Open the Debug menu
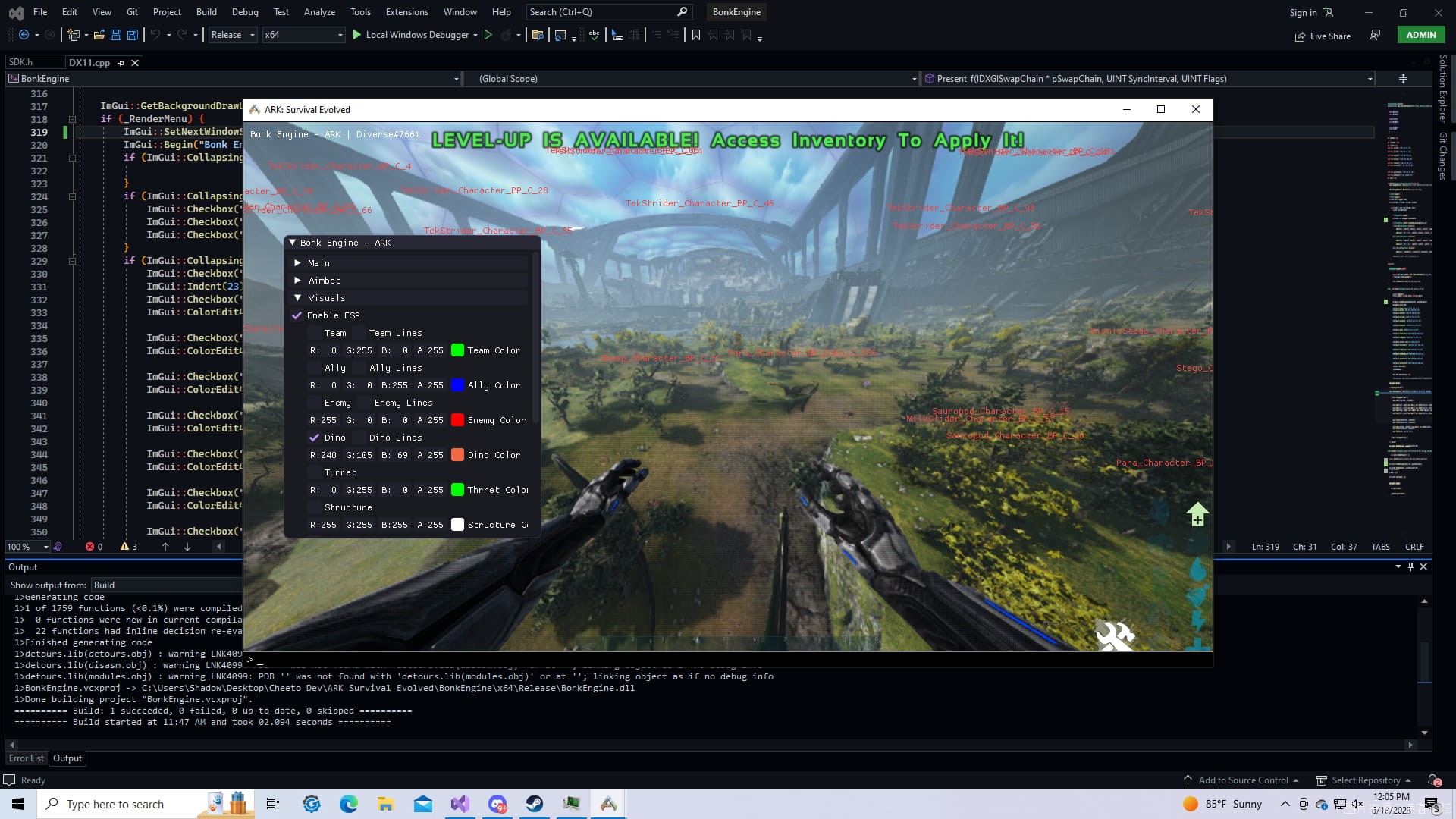The height and width of the screenshot is (819, 1456). 245,12
